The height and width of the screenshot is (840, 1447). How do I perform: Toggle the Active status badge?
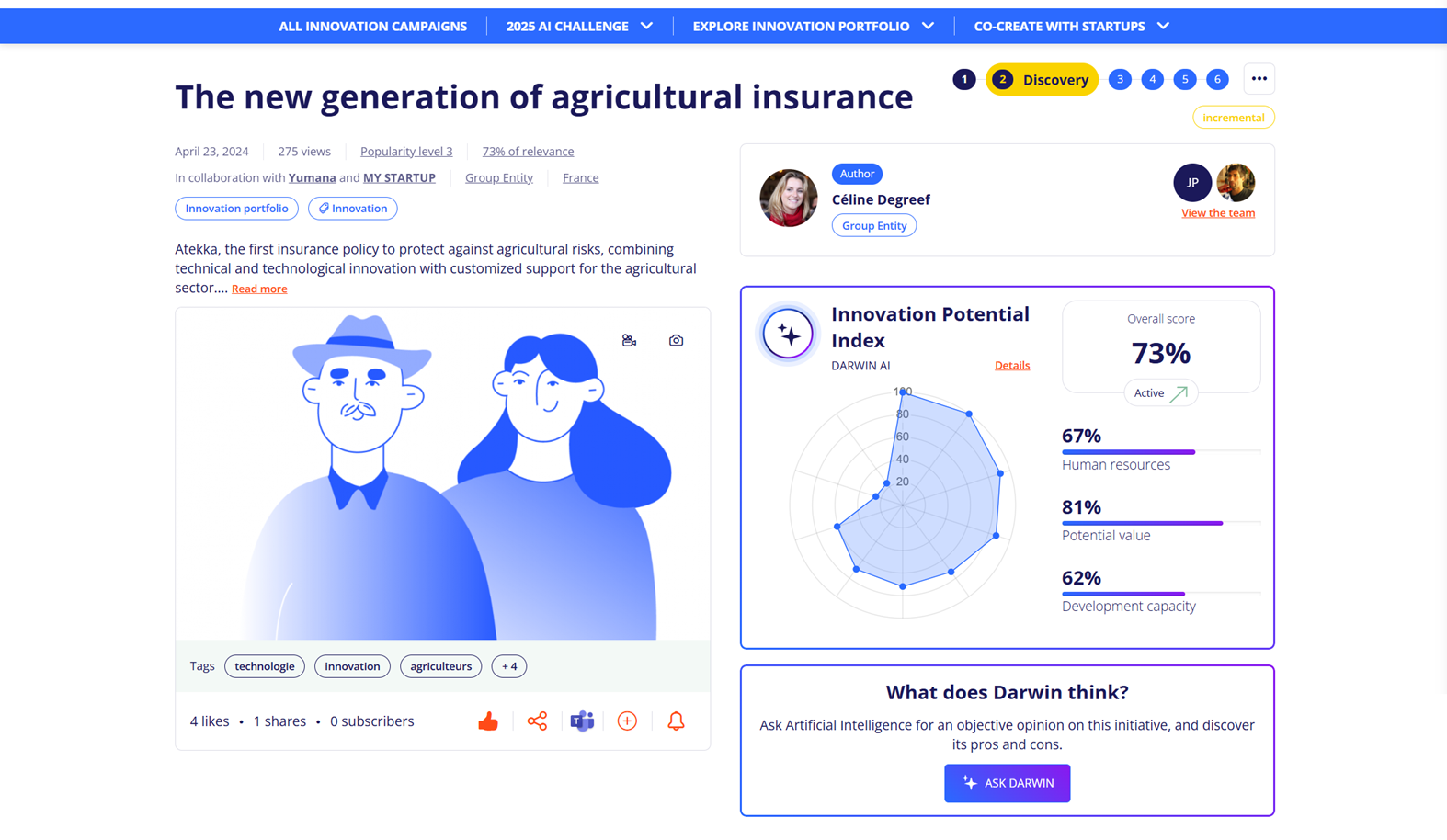[1160, 392]
